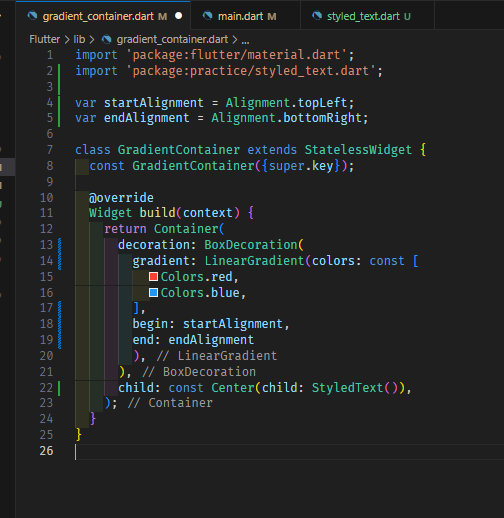Click 'LinearGradient' constructor on line 14
This screenshot has height=518, width=504.
pos(254,261)
